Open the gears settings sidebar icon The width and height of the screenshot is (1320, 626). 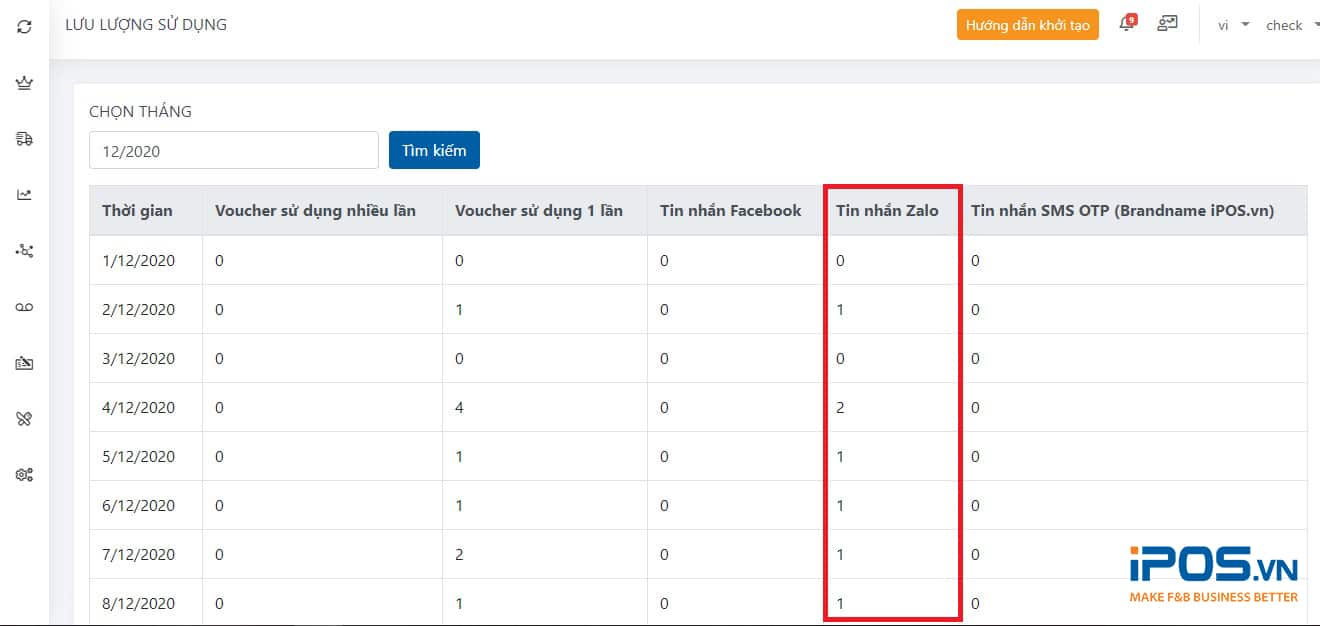click(25, 475)
